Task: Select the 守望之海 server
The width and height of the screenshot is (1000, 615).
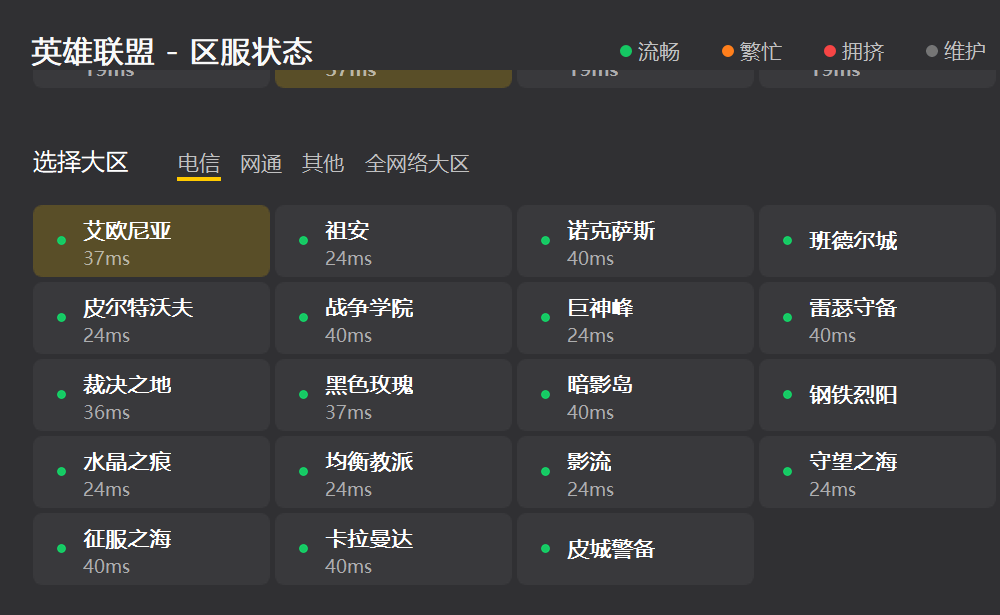Action: (878, 472)
